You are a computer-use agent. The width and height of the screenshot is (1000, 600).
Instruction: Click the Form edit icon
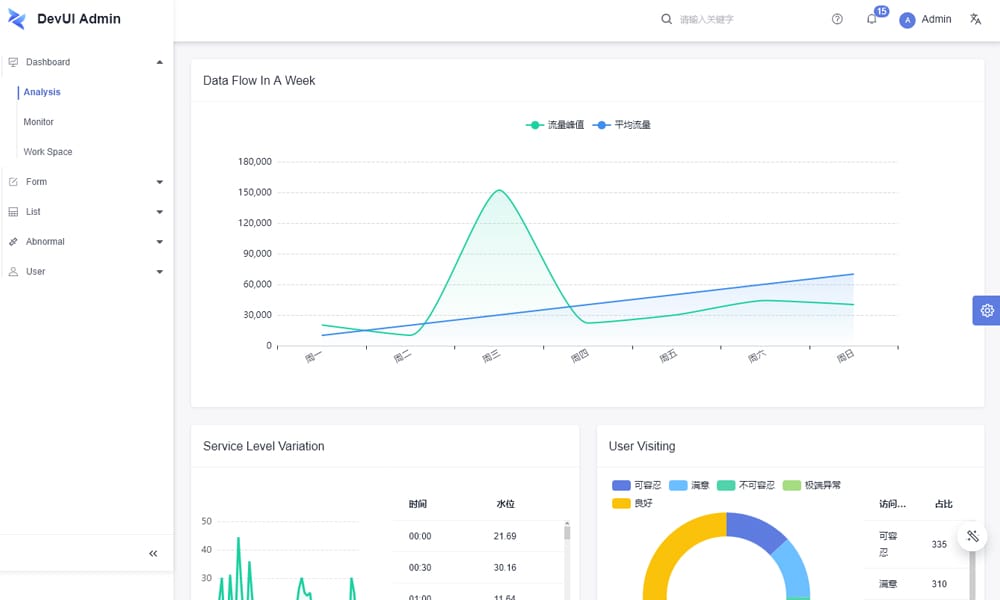click(x=13, y=182)
